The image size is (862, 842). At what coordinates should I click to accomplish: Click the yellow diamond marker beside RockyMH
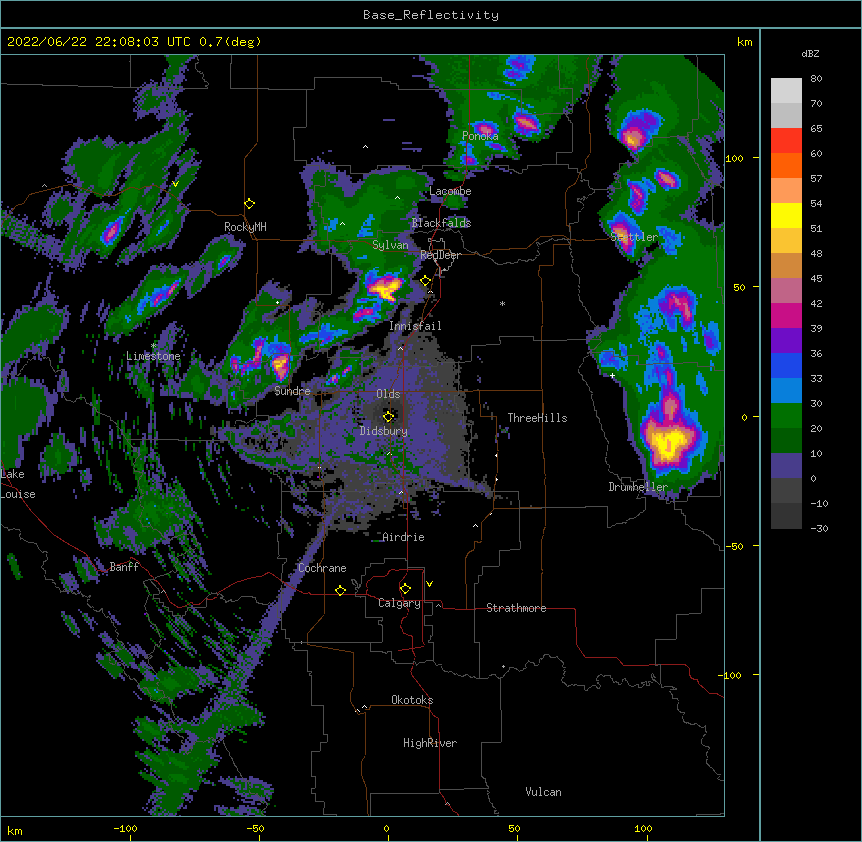[250, 204]
